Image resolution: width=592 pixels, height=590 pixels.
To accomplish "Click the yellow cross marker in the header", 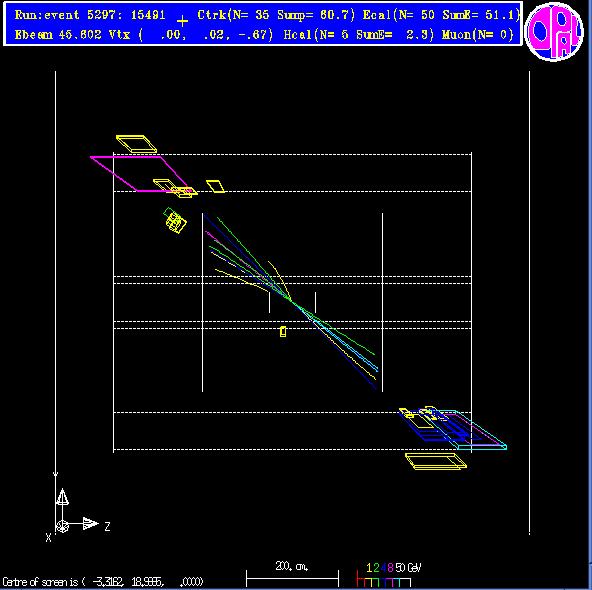I will pyautogui.click(x=182, y=21).
